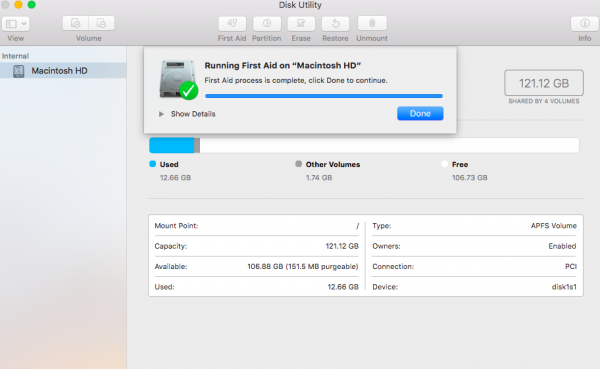Image resolution: width=600 pixels, height=369 pixels.
Task: Click the "PCI" connection value
Action: point(571,266)
